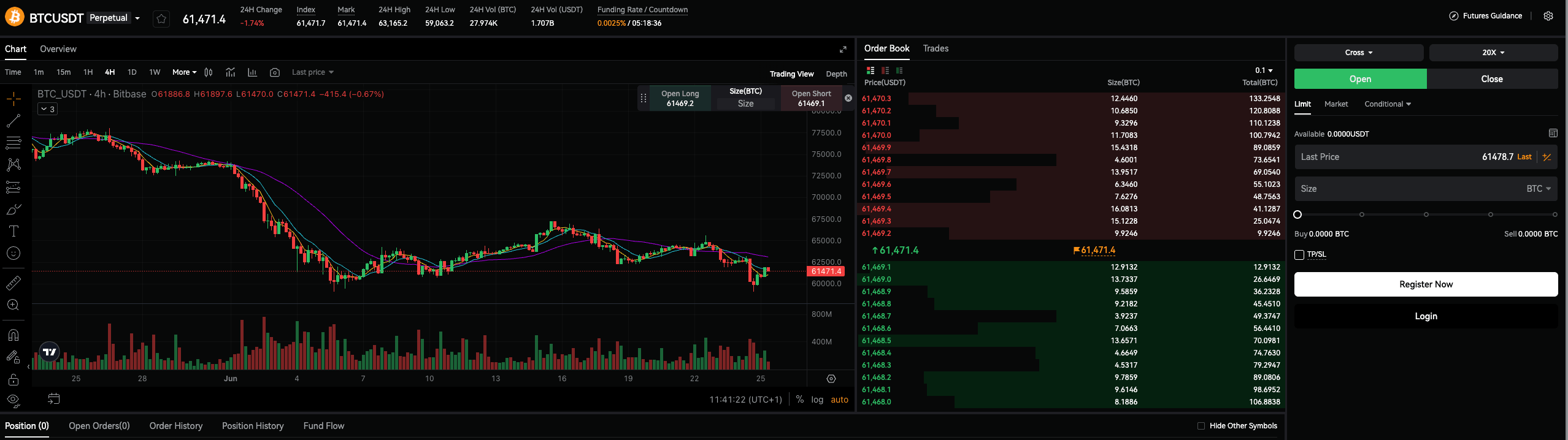Select the ruler measure tool
Viewport: 1568px width, 440px height.
pyautogui.click(x=13, y=283)
